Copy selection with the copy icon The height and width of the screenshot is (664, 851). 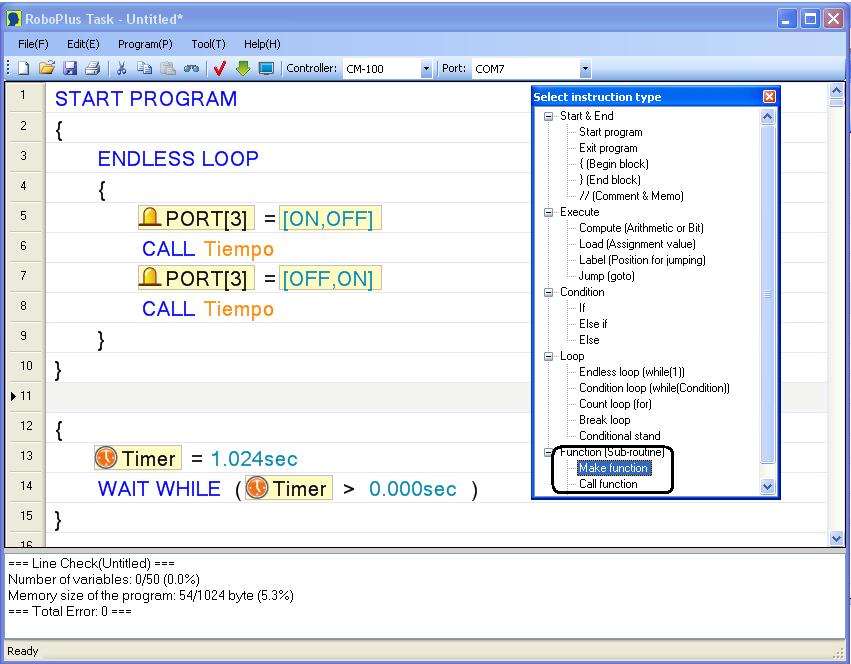144,68
